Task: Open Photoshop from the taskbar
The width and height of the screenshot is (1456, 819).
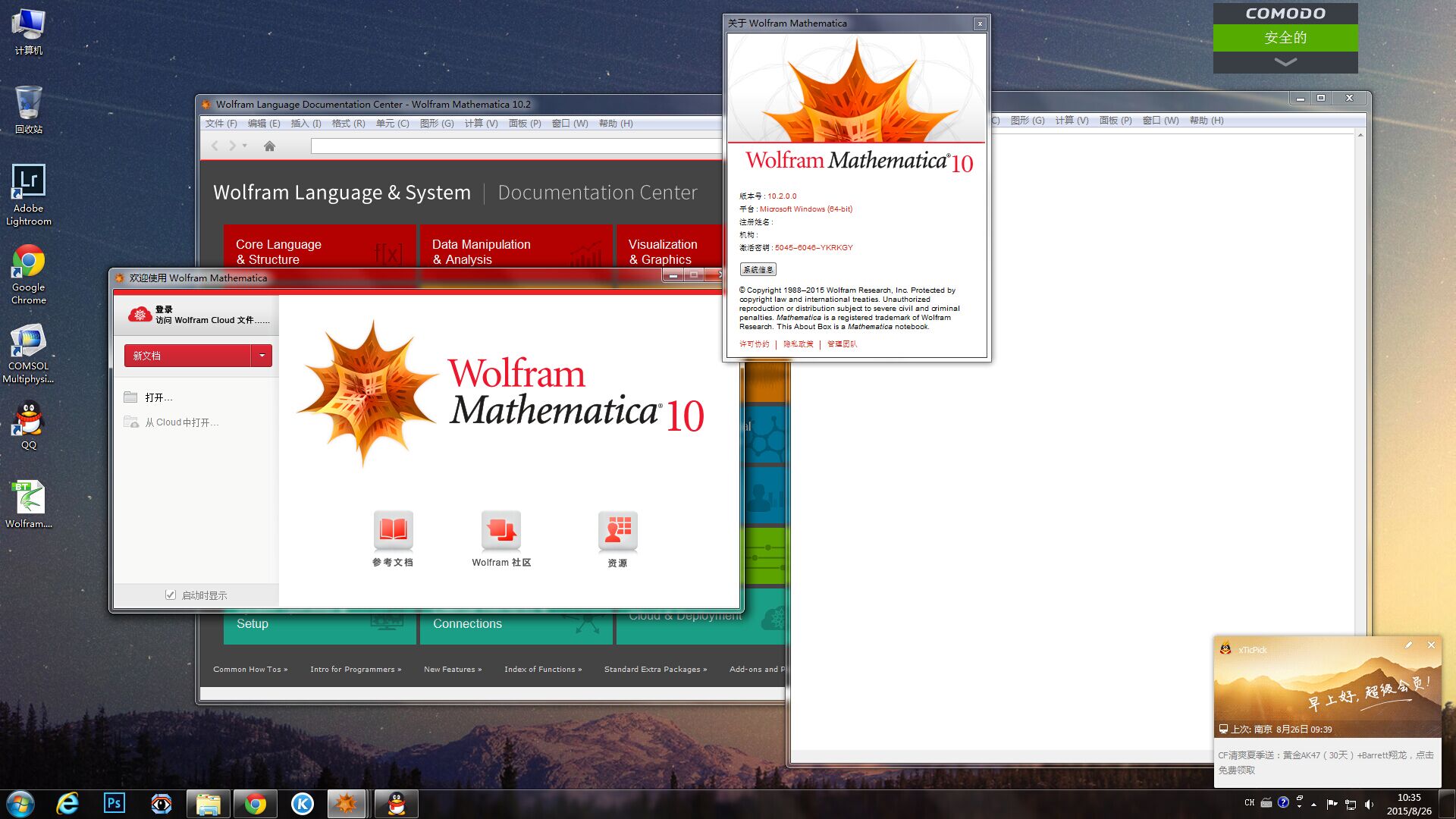Action: pyautogui.click(x=115, y=803)
